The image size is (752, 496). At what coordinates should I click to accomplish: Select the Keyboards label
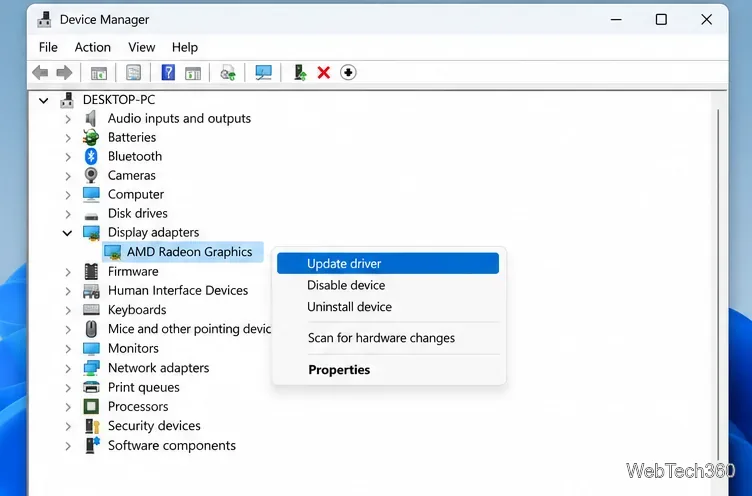[x=137, y=310]
